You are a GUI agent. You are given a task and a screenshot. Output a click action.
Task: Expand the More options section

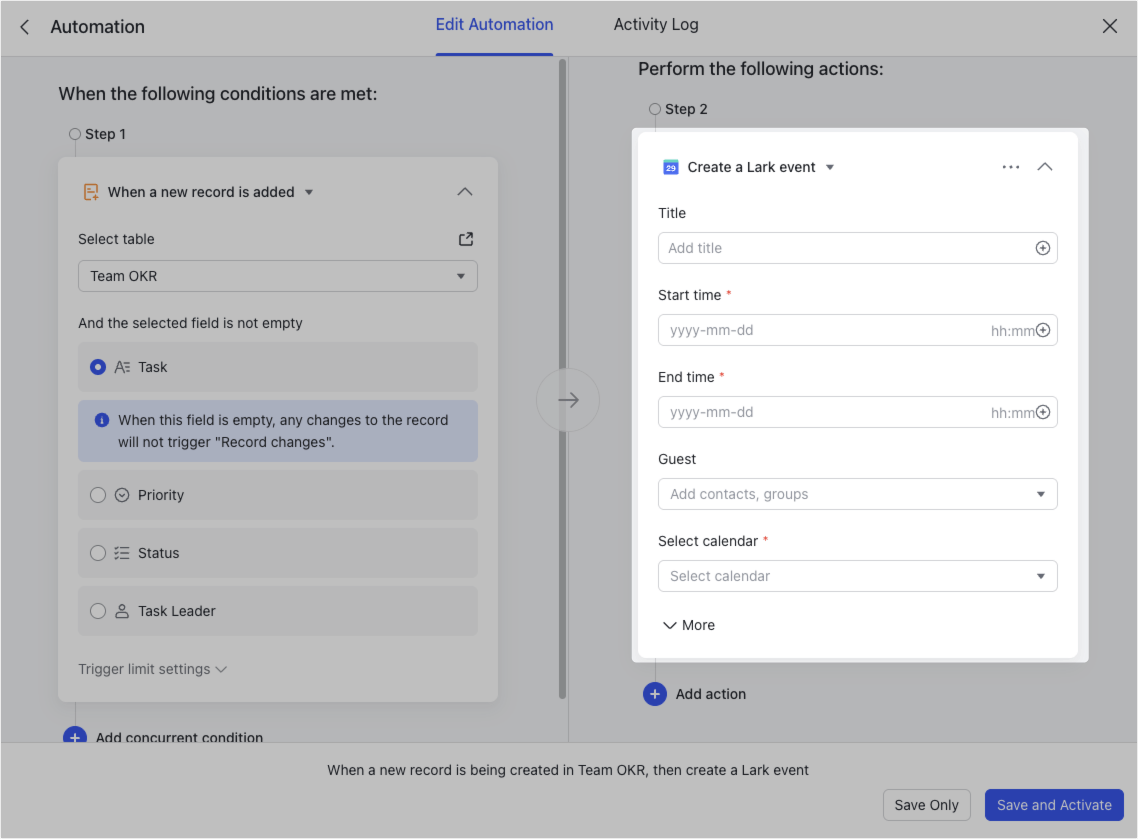(x=689, y=626)
